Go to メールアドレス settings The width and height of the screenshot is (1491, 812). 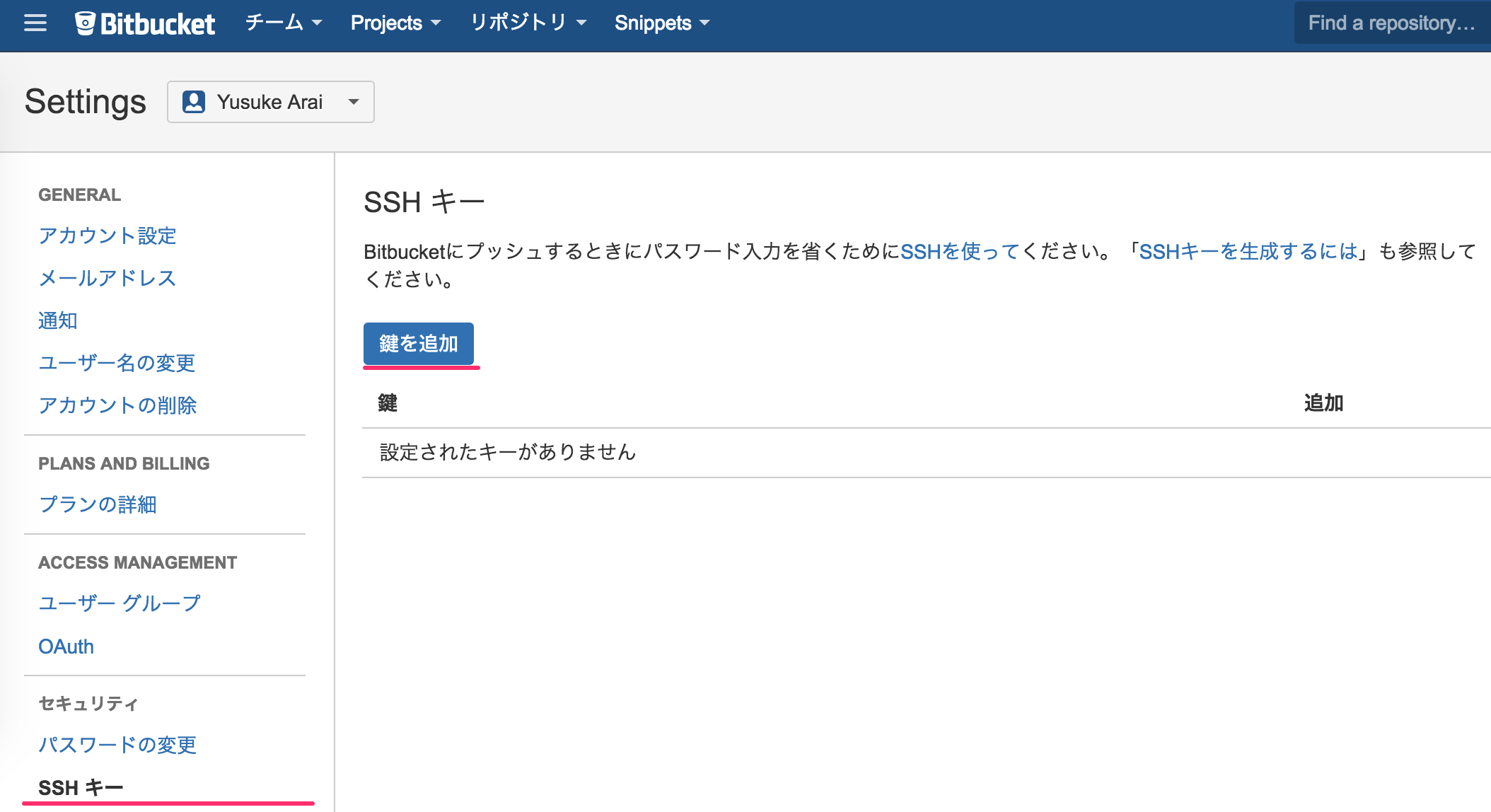pyautogui.click(x=108, y=278)
